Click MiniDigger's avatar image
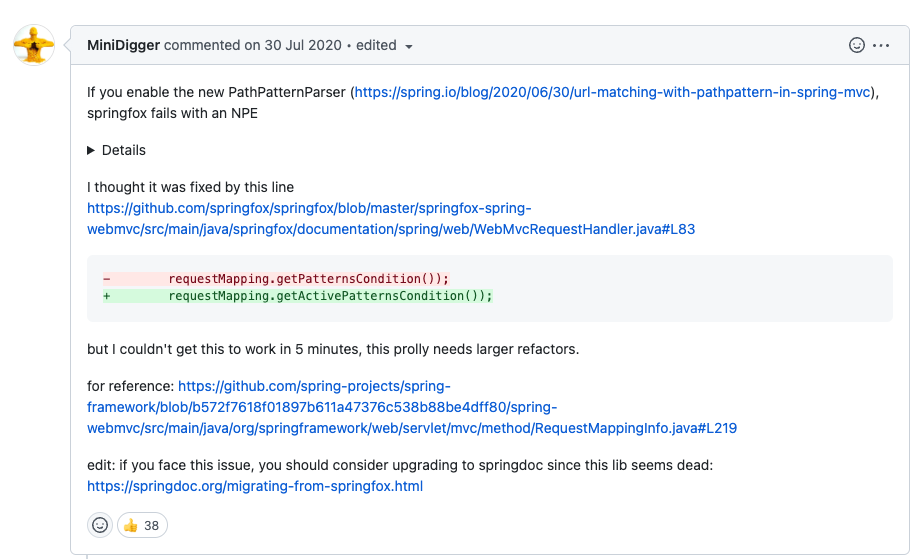919x559 pixels. point(34,46)
